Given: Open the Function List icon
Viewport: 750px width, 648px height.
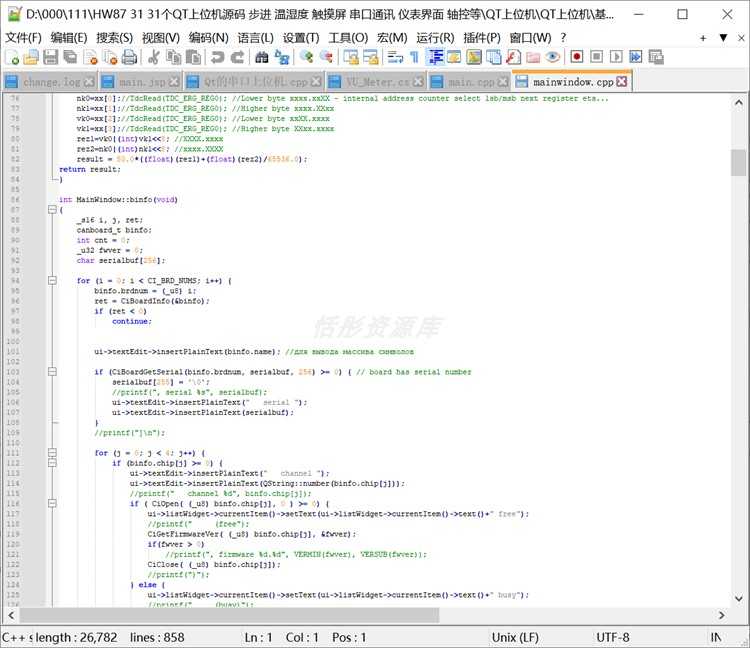Looking at the screenshot, I should [x=513, y=57].
